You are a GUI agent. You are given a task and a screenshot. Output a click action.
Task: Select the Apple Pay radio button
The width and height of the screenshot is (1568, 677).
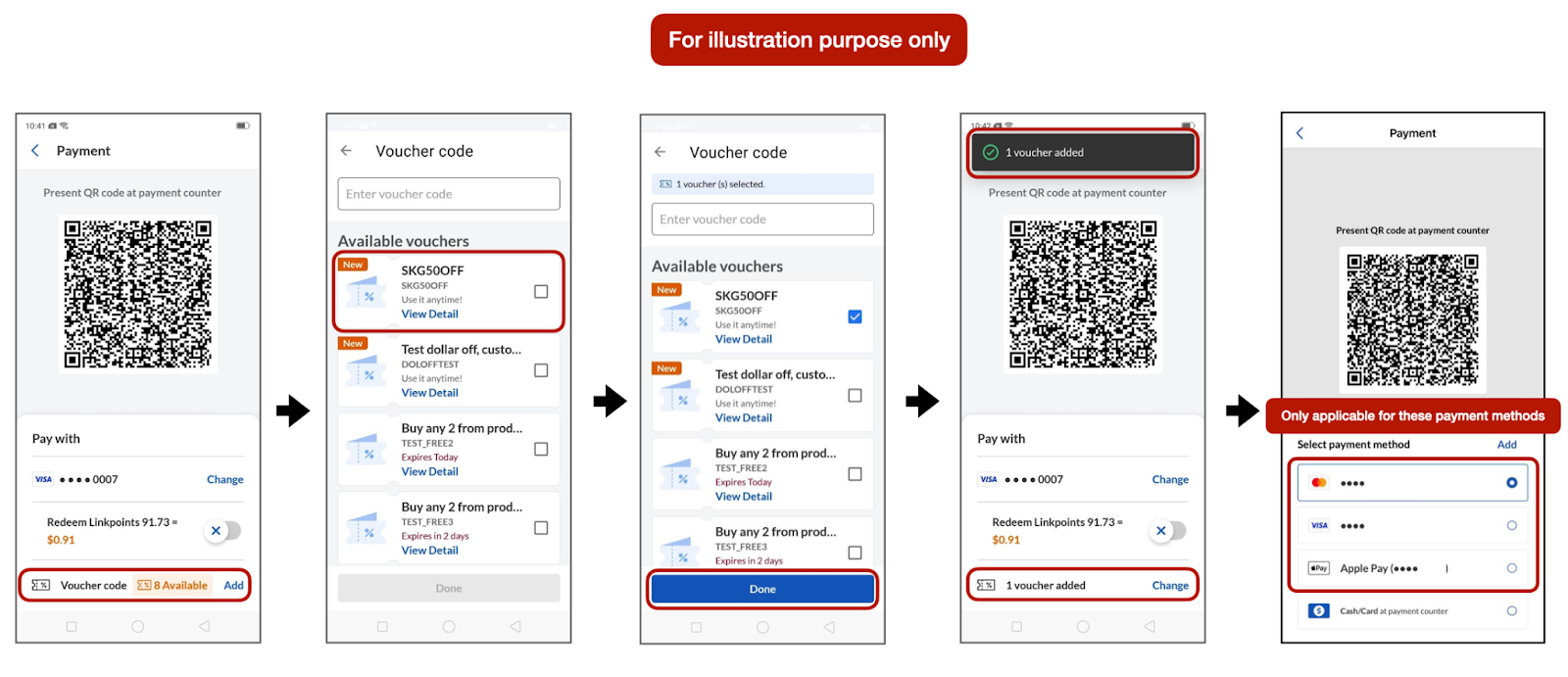tap(1511, 568)
